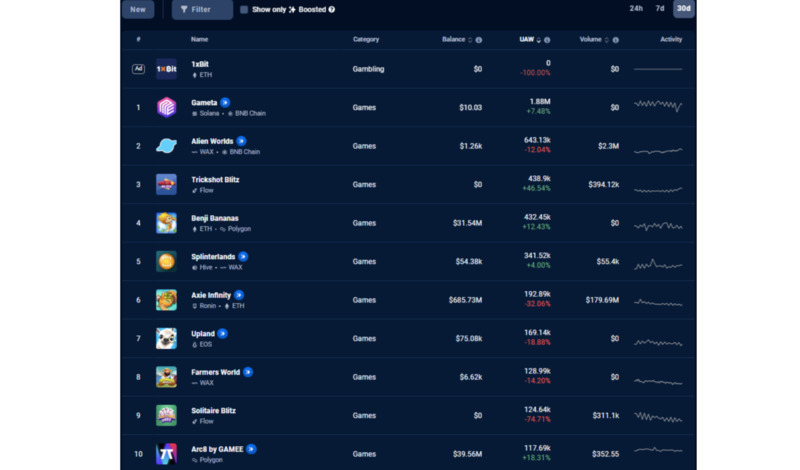Image resolution: width=800 pixels, height=470 pixels.
Task: Click the Ad badge on 1xBit row
Action: pos(138,69)
